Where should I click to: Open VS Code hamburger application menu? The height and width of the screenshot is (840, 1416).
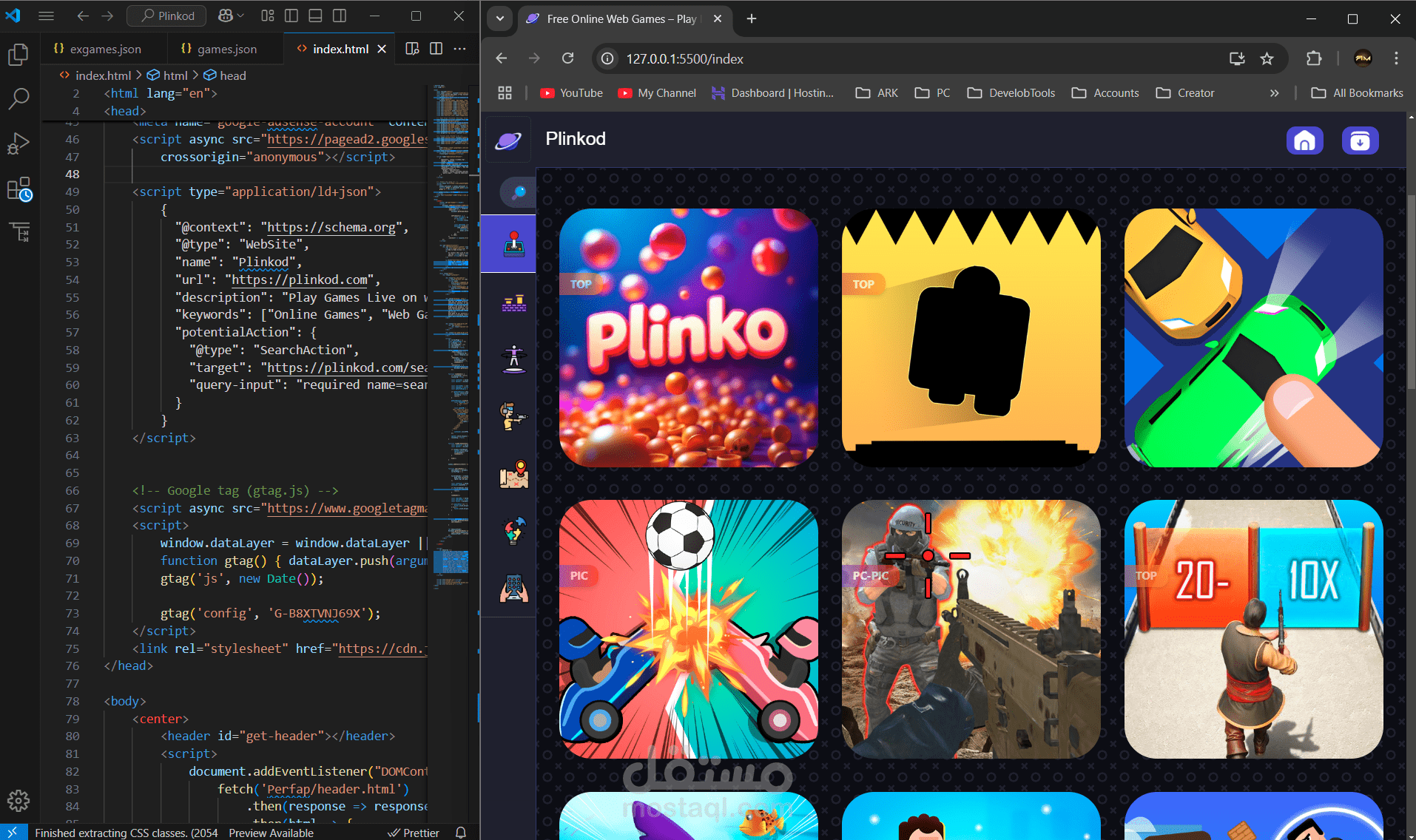coord(46,16)
